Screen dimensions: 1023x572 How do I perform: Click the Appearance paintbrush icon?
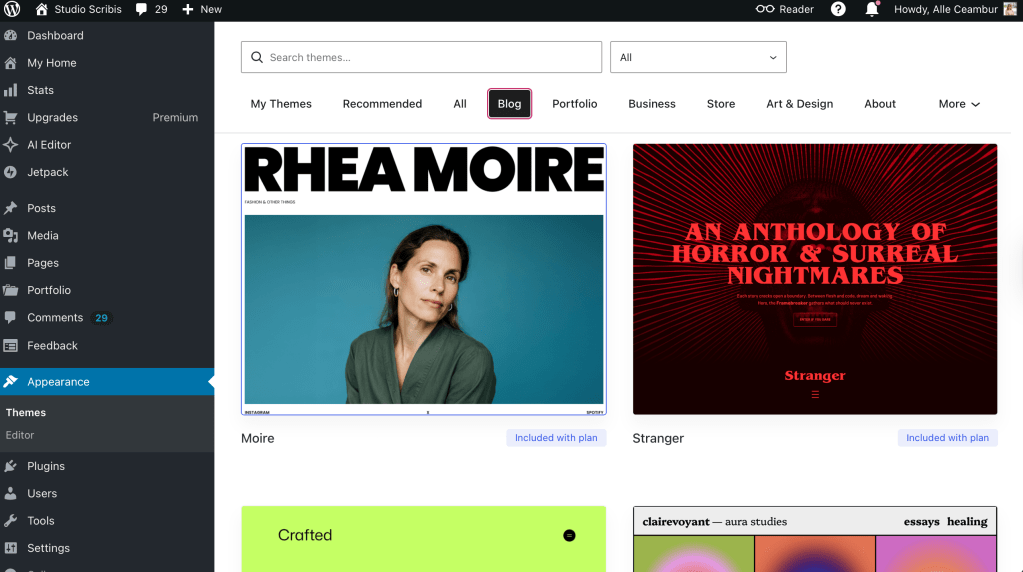(x=10, y=382)
